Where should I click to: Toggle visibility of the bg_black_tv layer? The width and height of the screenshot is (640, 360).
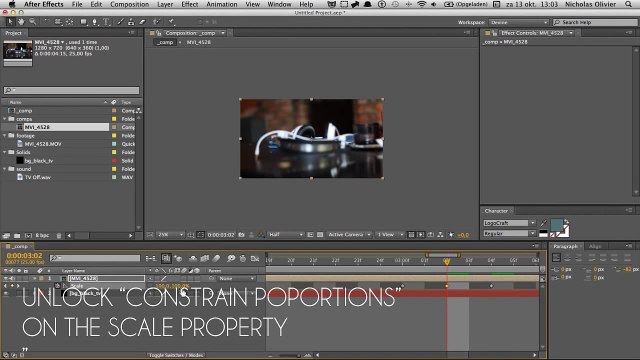click(6, 293)
